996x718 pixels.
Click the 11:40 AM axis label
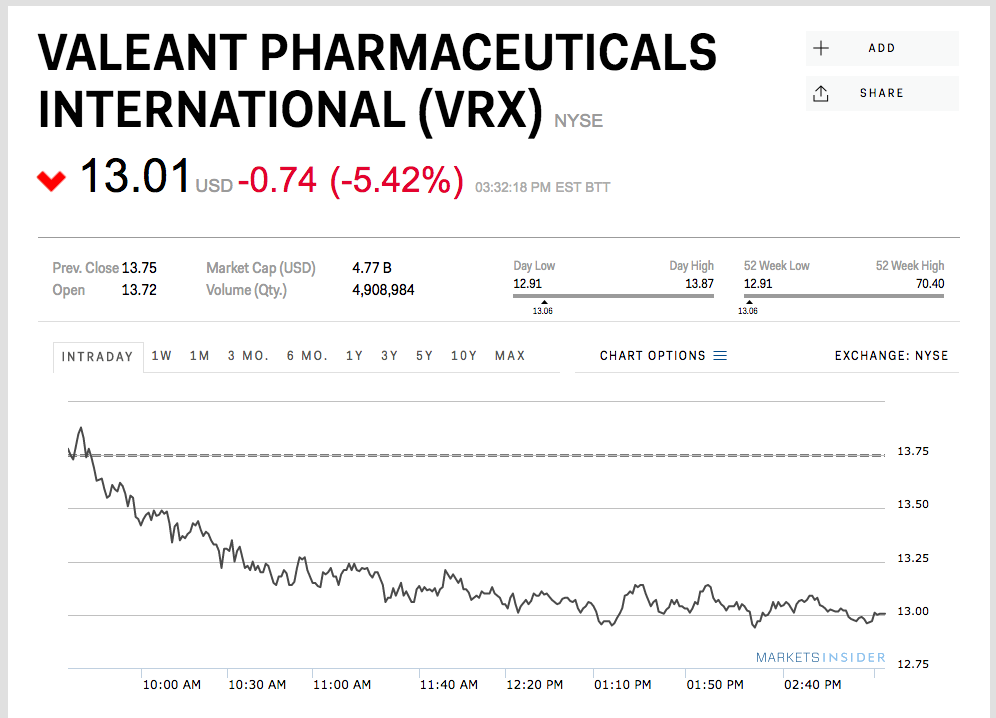[x=448, y=685]
